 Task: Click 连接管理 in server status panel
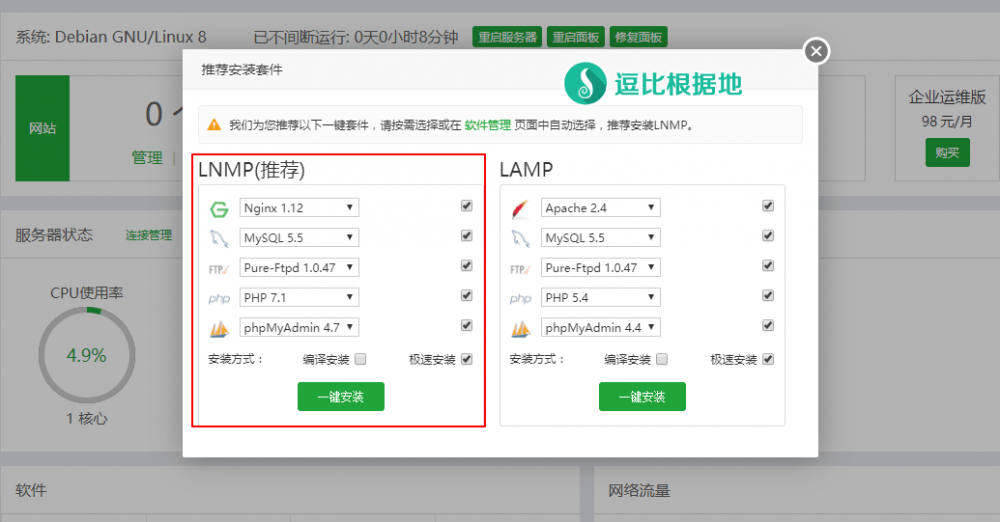148,236
